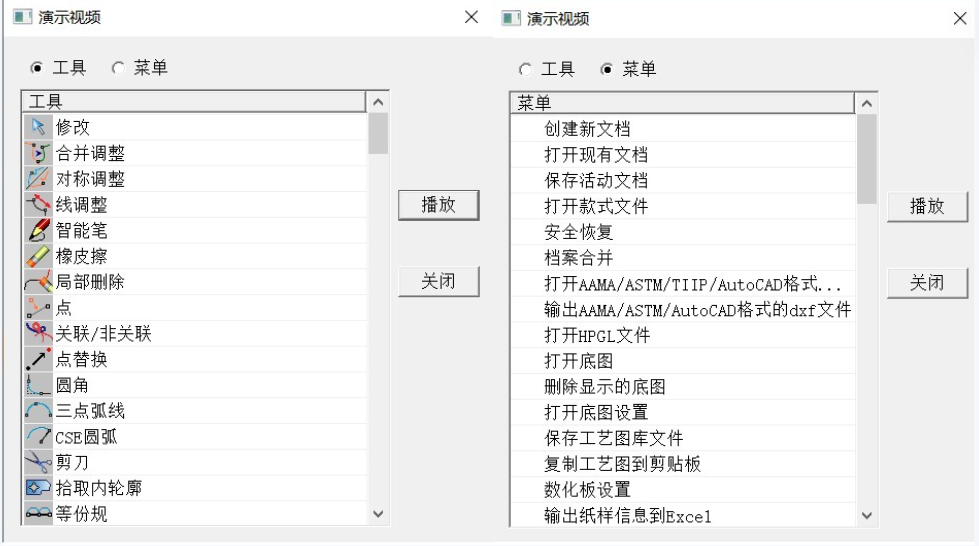Select 数化板设置 entry

[683, 490]
